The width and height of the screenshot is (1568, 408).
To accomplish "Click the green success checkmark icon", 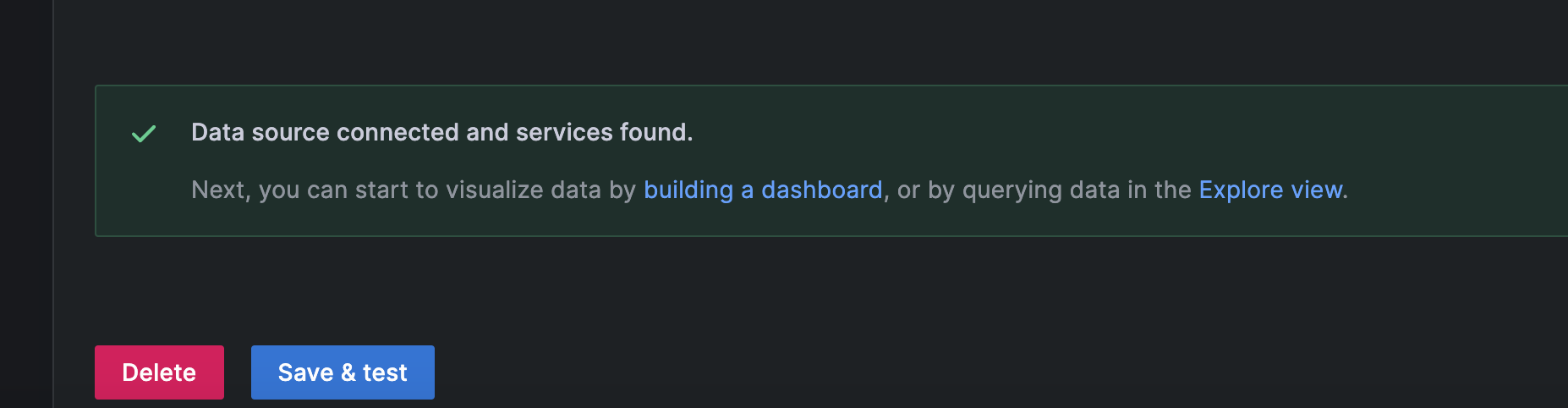I will (x=144, y=133).
